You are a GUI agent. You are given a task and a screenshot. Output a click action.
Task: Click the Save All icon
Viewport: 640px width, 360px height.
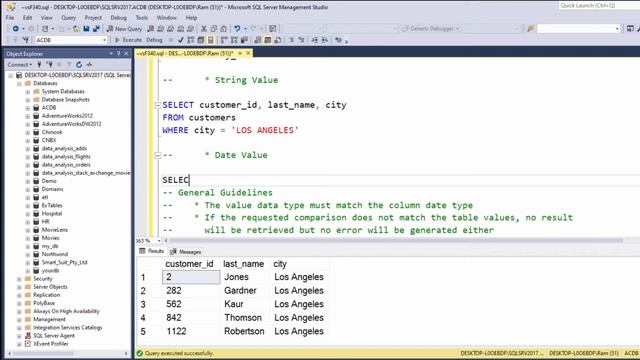(96, 29)
